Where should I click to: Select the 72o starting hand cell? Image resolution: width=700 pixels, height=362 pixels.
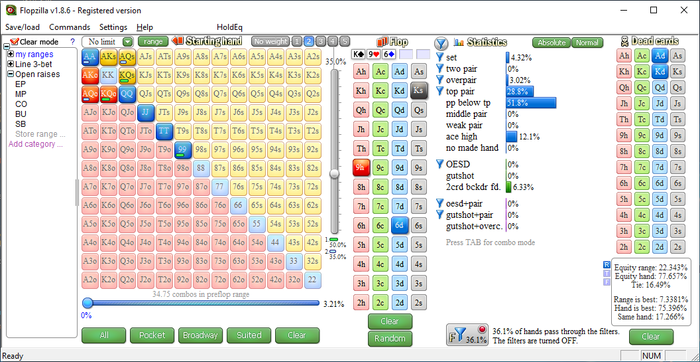(220, 280)
